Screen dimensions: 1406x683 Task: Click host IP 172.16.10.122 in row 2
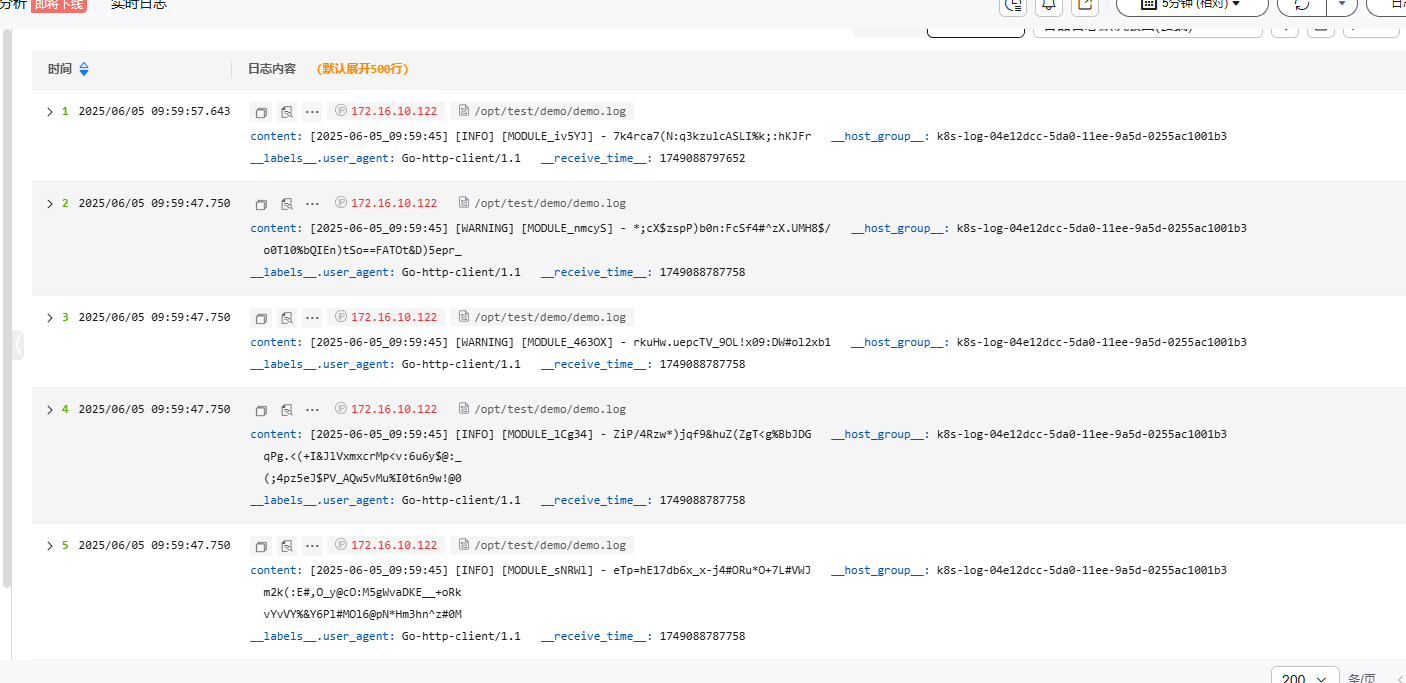pos(394,204)
